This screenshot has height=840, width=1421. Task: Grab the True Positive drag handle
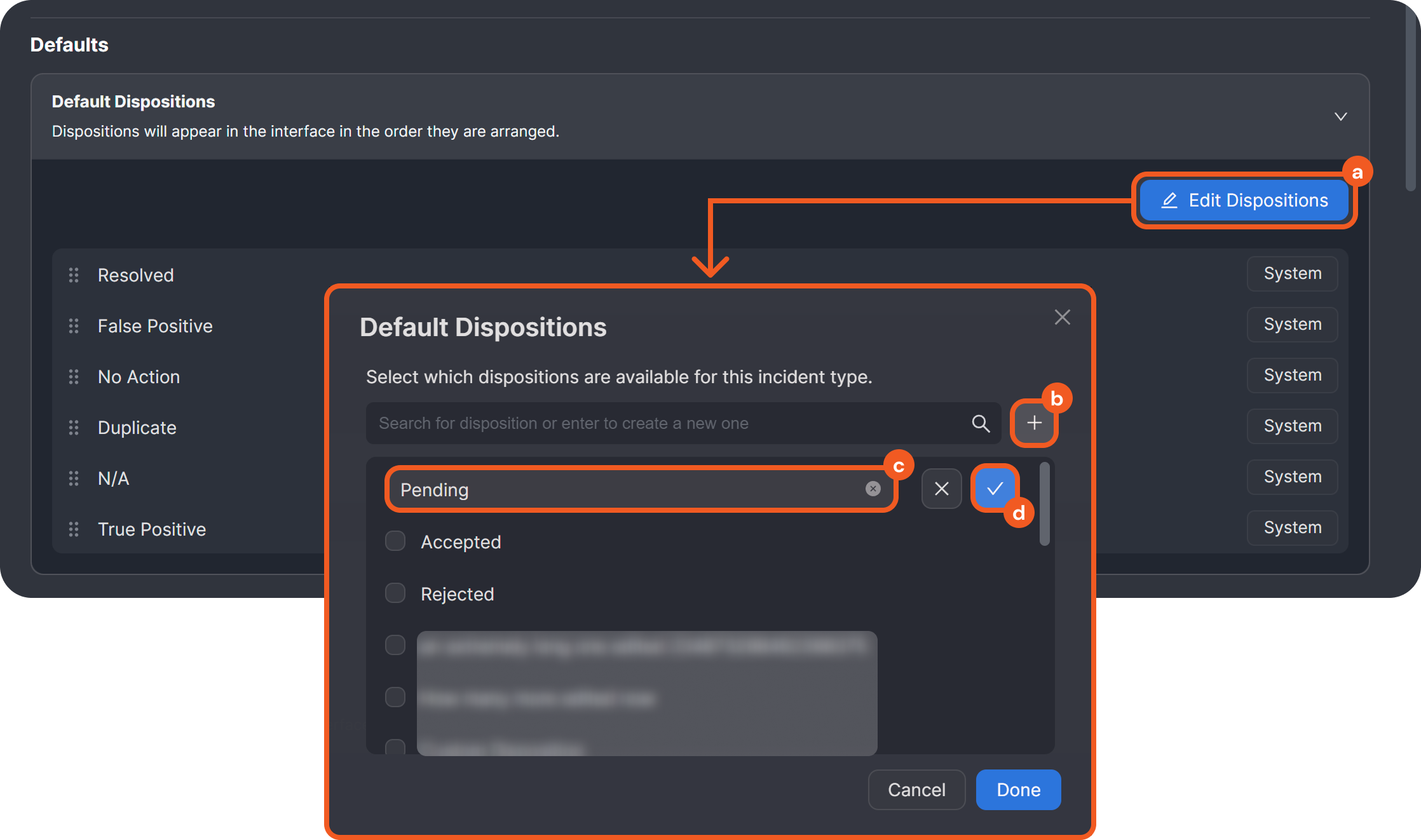[74, 529]
